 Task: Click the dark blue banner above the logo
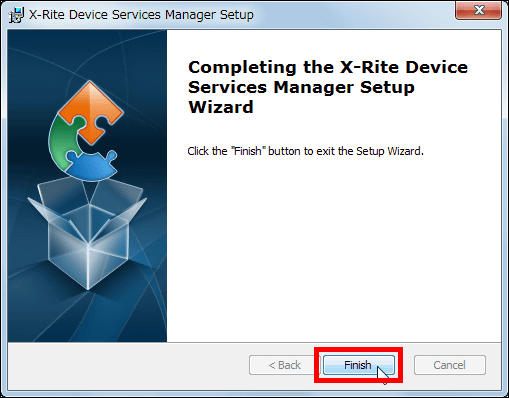[87, 53]
